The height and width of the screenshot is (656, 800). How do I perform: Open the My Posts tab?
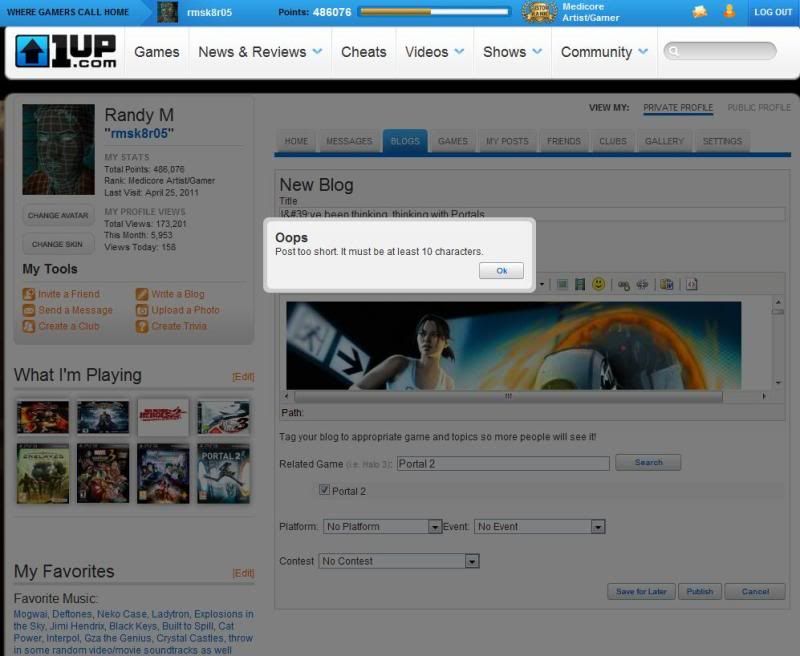click(507, 141)
